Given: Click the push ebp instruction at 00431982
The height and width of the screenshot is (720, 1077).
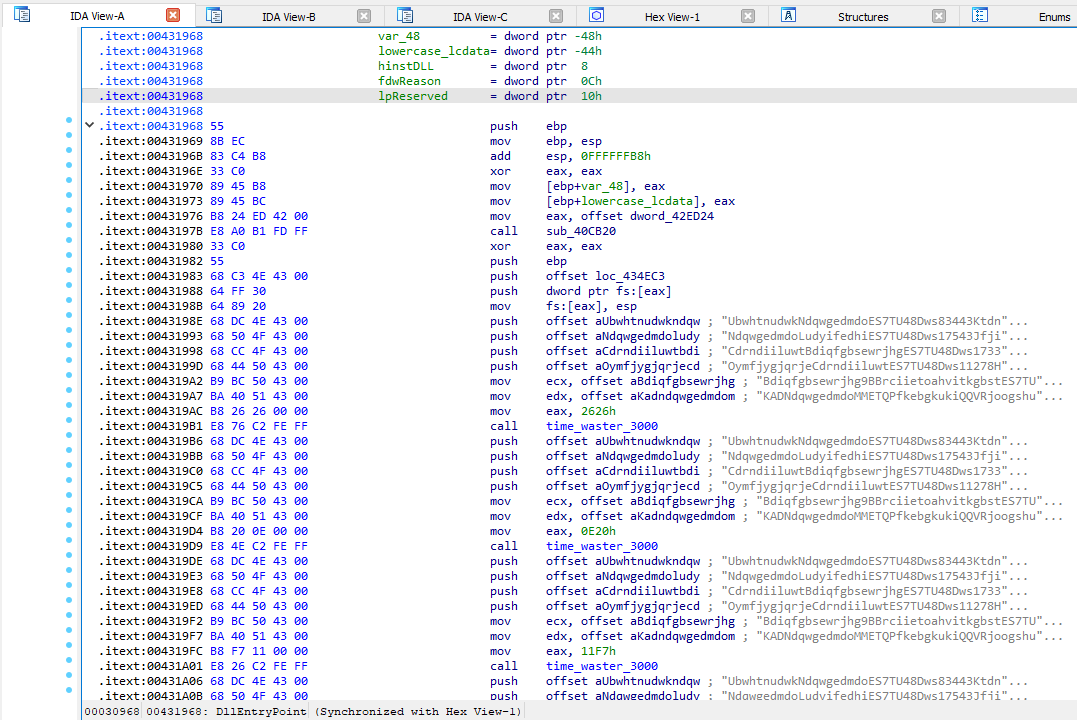Looking at the screenshot, I should (528, 261).
